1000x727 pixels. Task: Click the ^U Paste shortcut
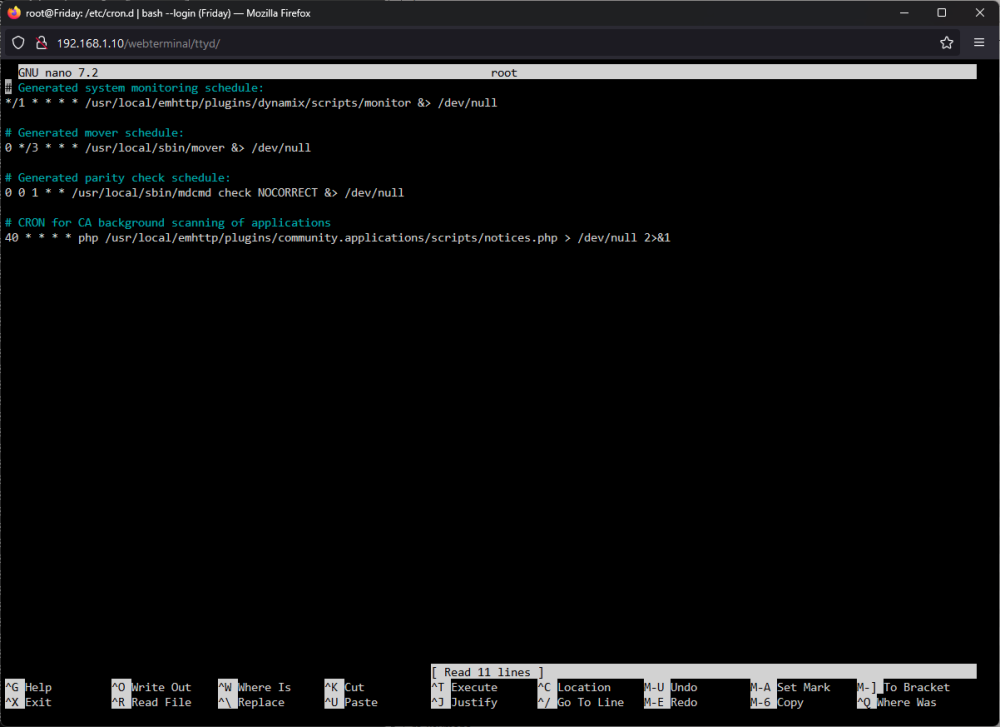pos(351,702)
